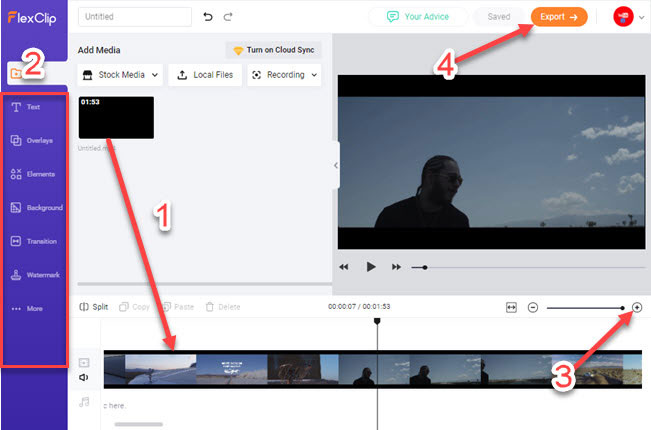This screenshot has width=651, height=430.
Task: Zoom out the timeline
Action: 533,308
